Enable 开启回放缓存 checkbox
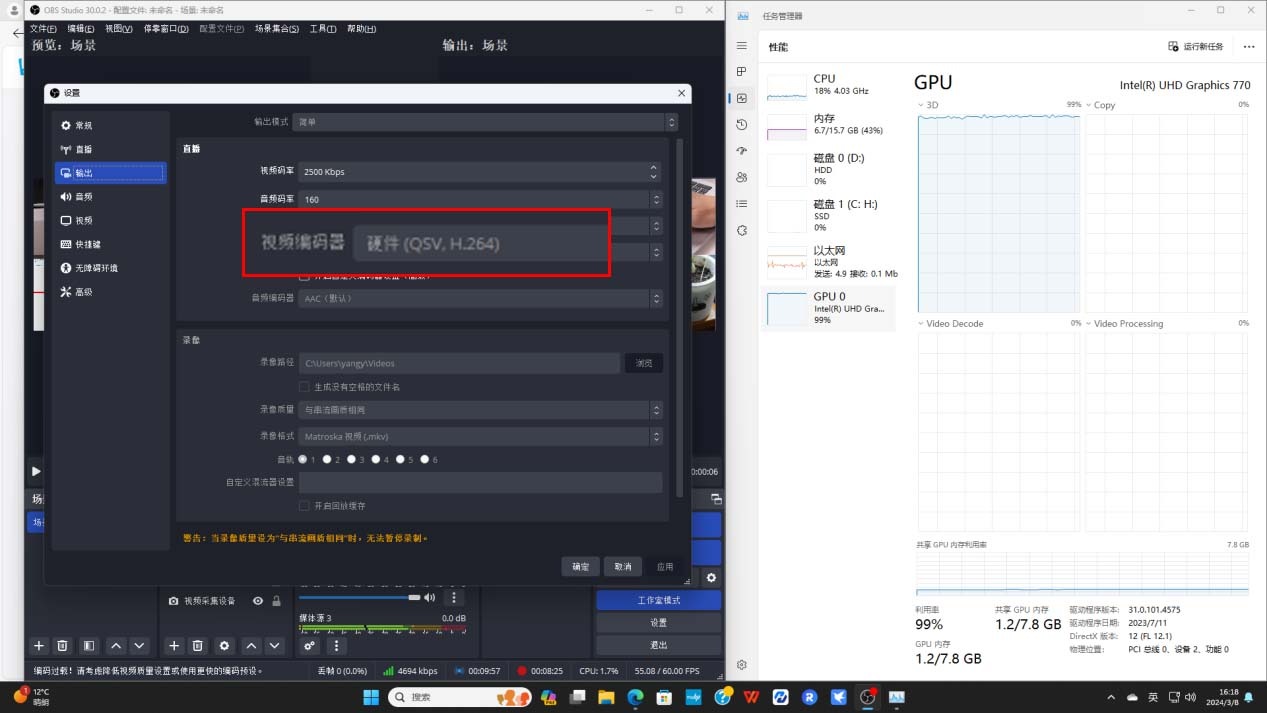Screen dimensions: 1267x713 point(304,506)
